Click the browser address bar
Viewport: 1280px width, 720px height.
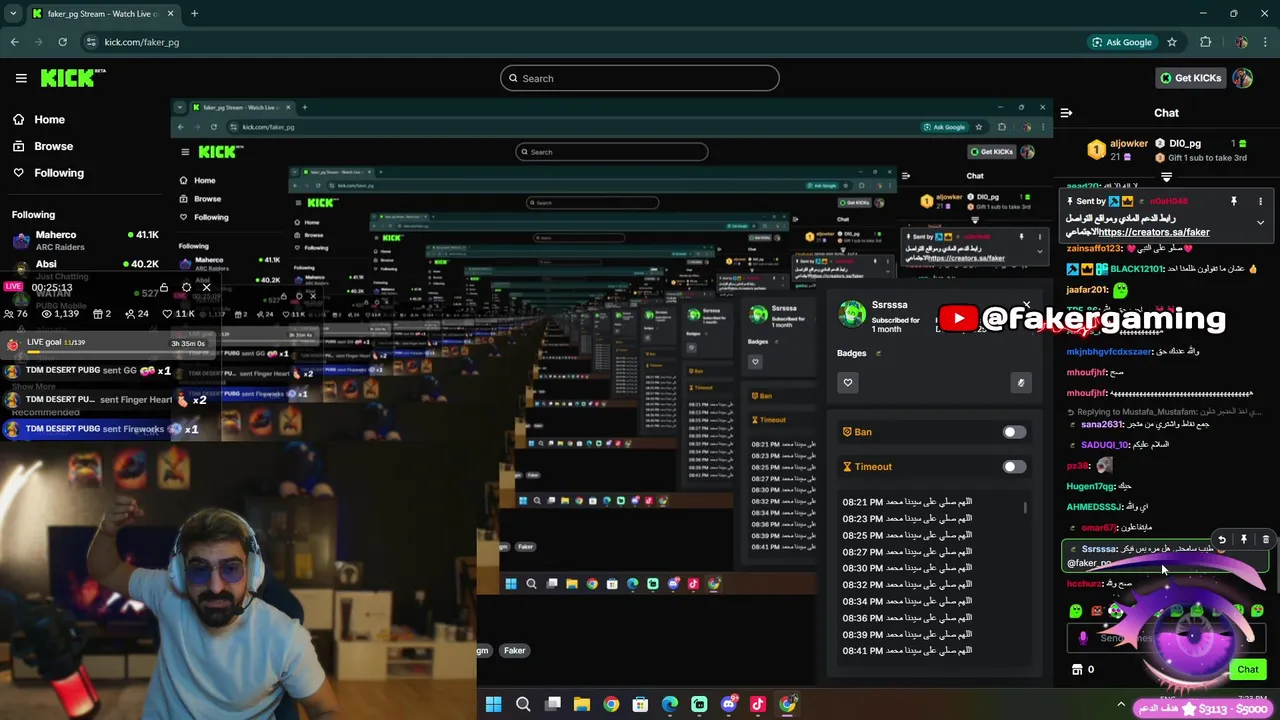click(x=580, y=42)
